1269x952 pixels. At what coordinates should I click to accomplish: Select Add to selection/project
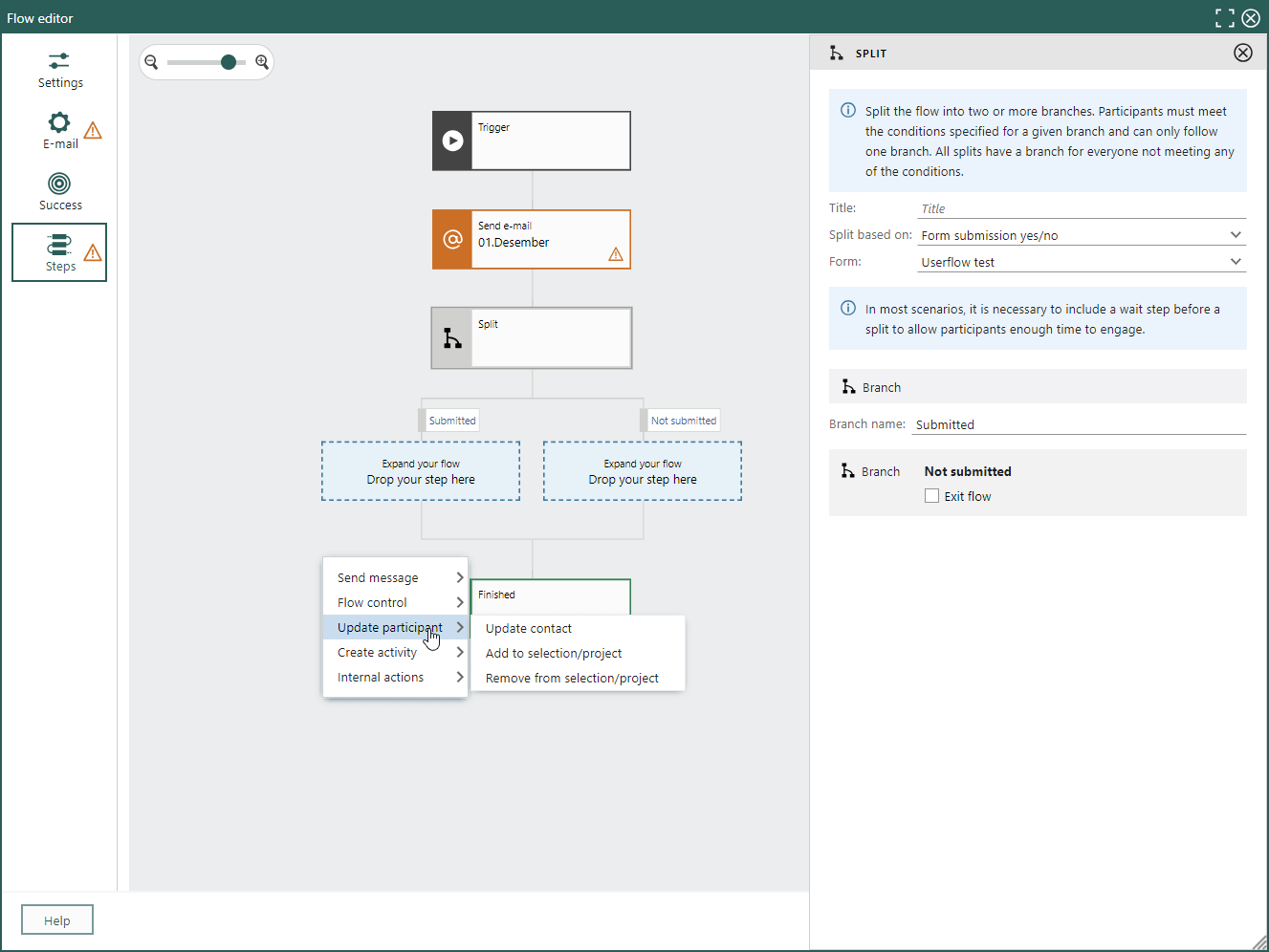coord(578,653)
